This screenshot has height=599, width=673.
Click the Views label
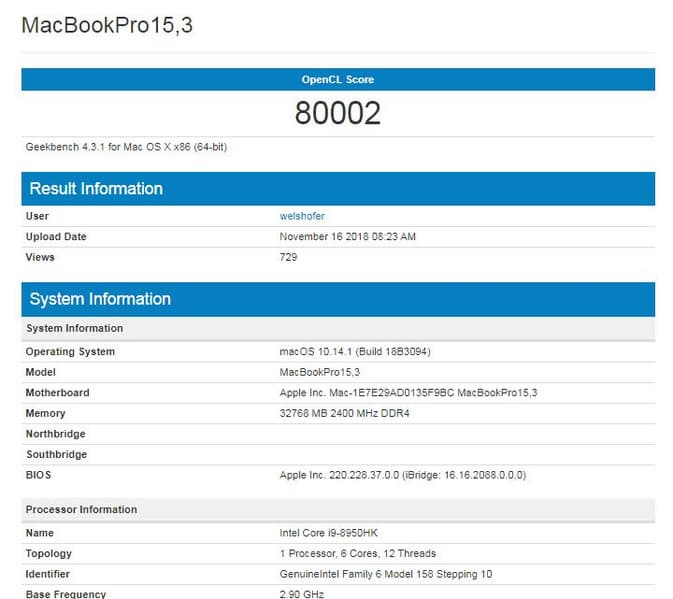click(40, 257)
